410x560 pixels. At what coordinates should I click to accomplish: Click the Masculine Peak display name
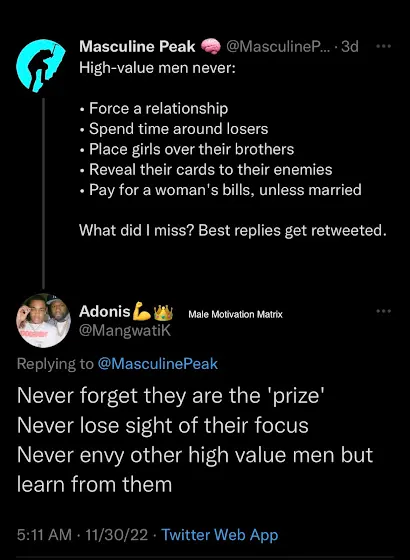[137, 46]
